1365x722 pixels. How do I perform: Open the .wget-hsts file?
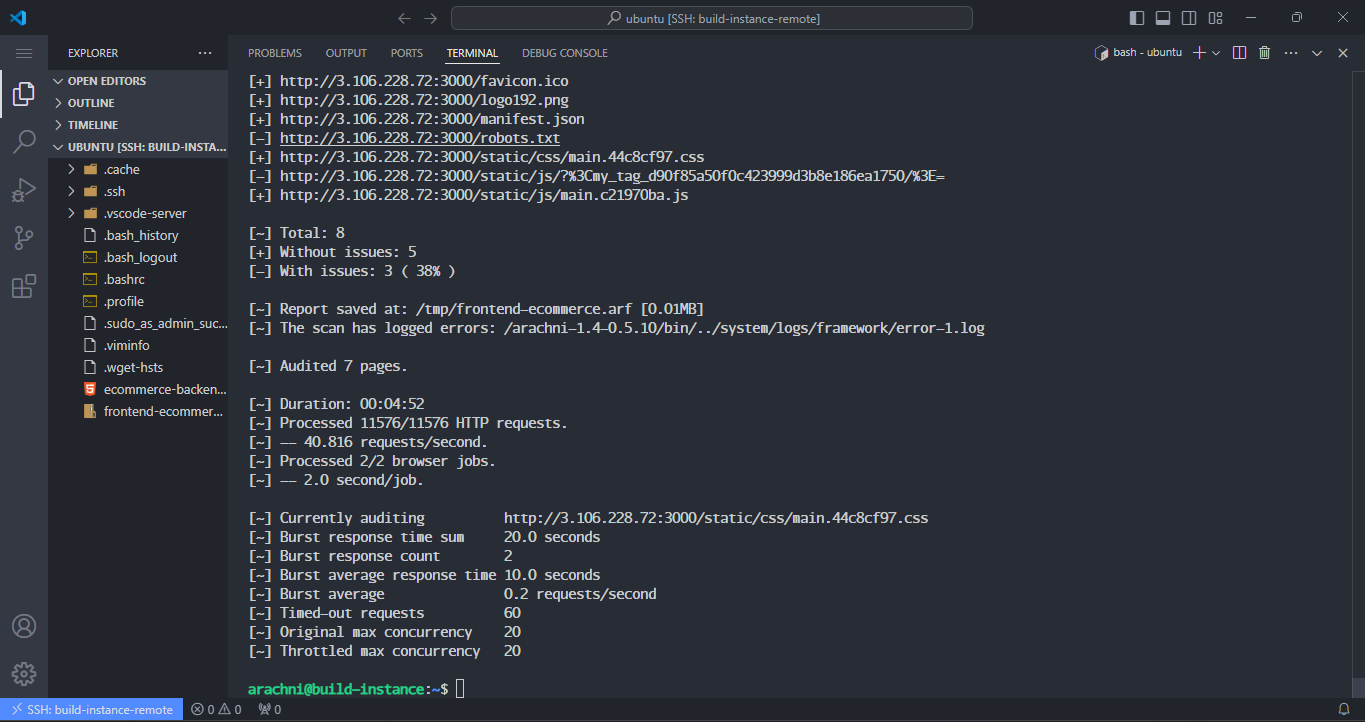coord(138,367)
